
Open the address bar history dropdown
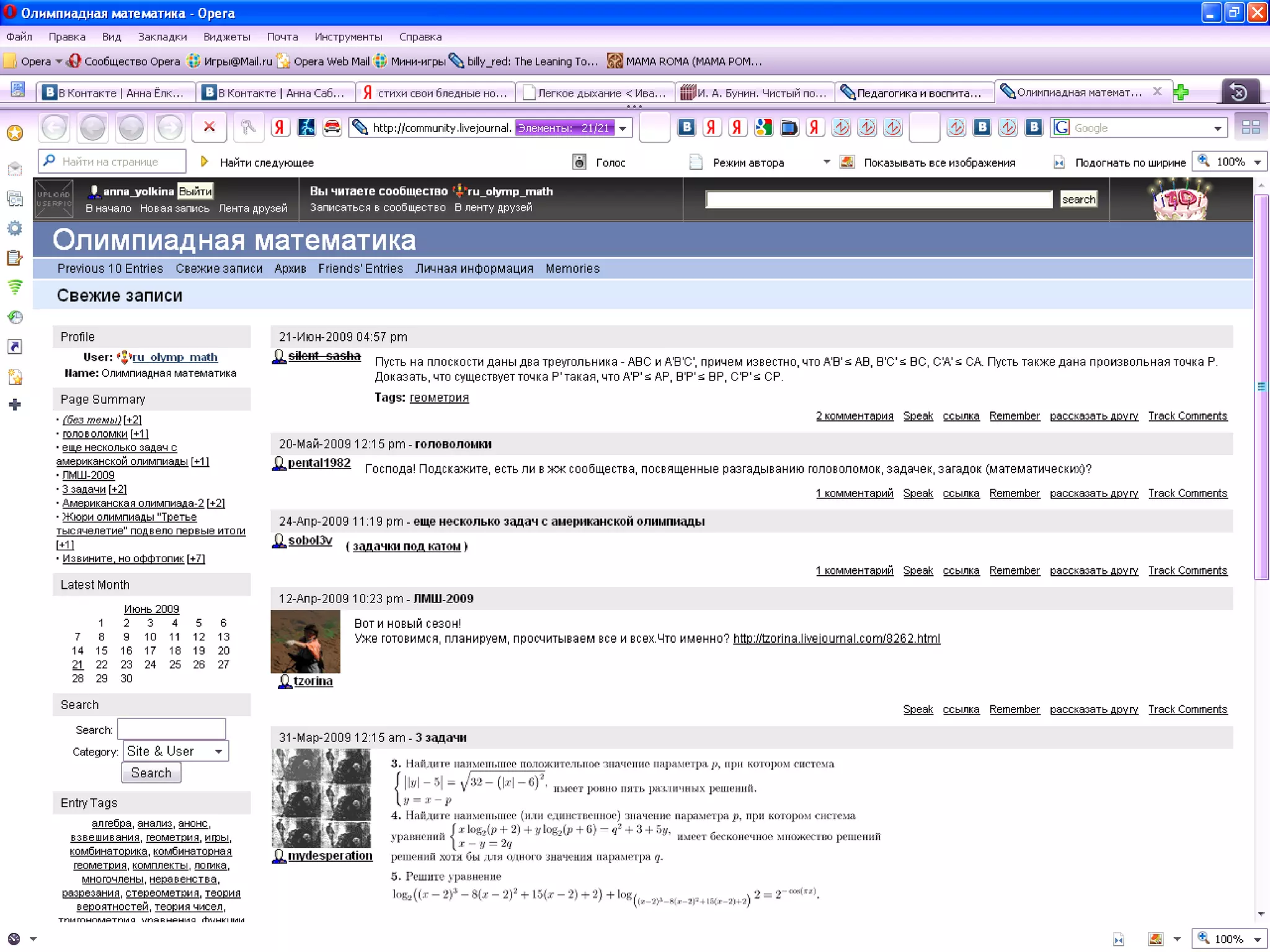pyautogui.click(x=623, y=128)
